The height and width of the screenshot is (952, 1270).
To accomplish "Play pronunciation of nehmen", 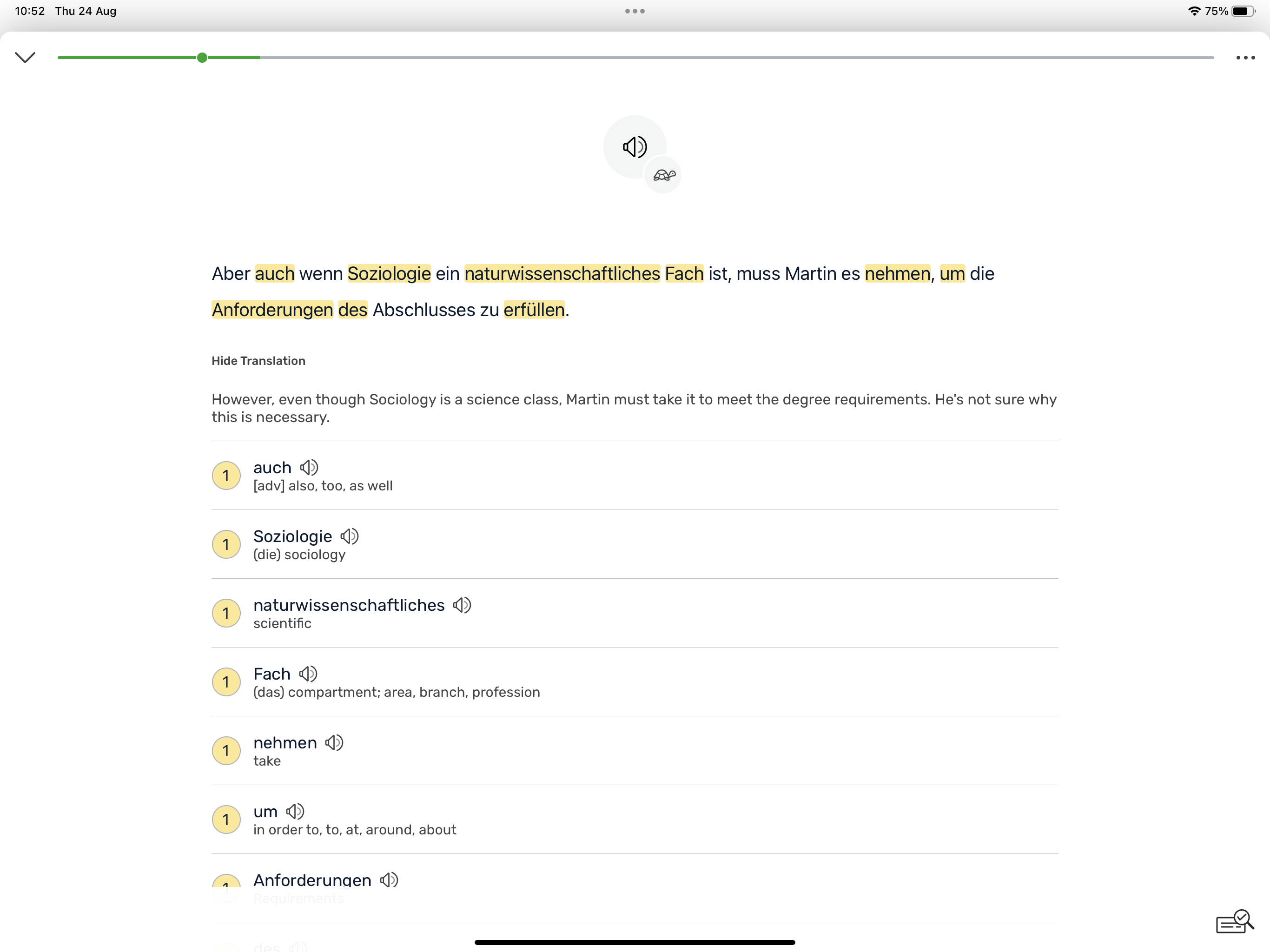I will pos(334,742).
